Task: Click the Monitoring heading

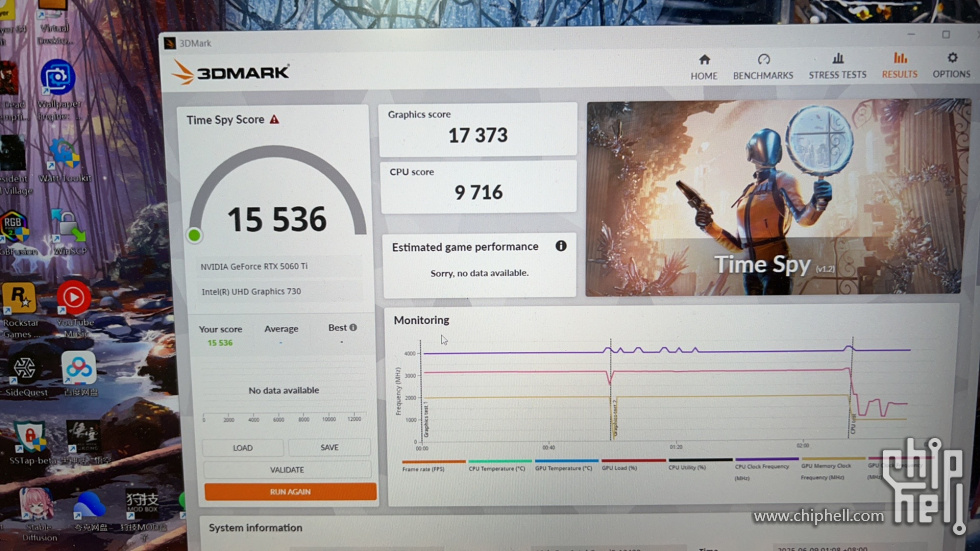Action: point(421,320)
